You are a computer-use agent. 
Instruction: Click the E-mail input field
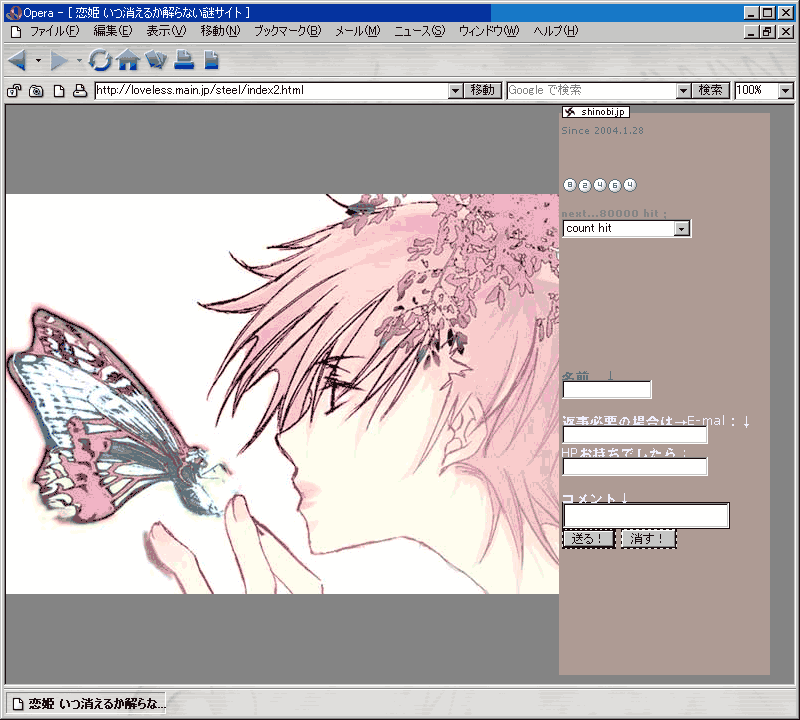tap(635, 435)
